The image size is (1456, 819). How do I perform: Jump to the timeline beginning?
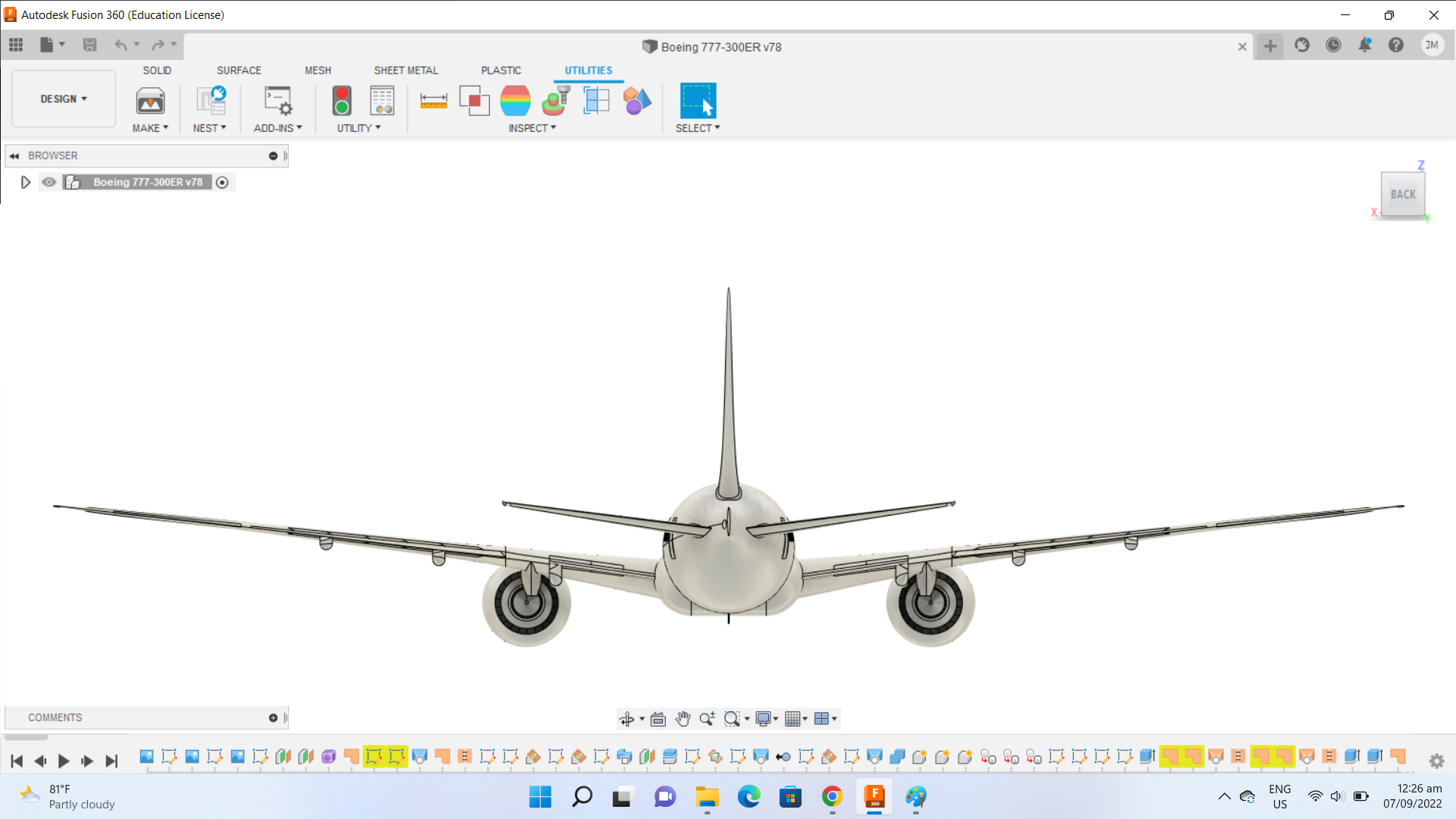[17, 761]
